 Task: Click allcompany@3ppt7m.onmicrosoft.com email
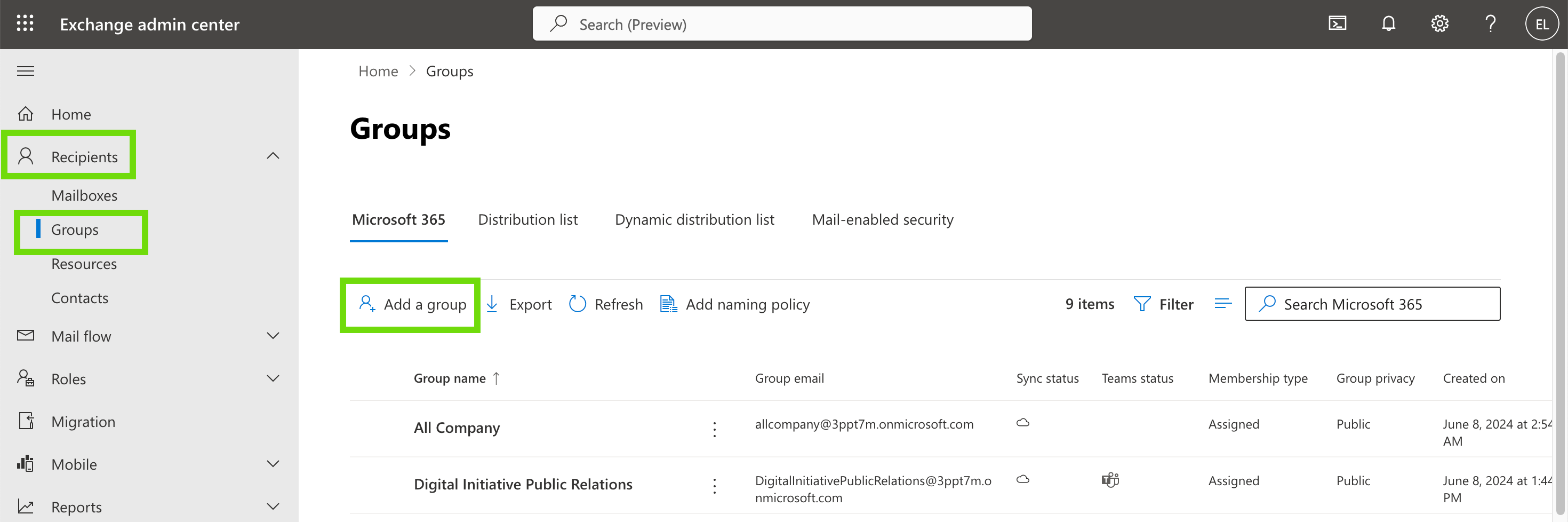coord(864,424)
